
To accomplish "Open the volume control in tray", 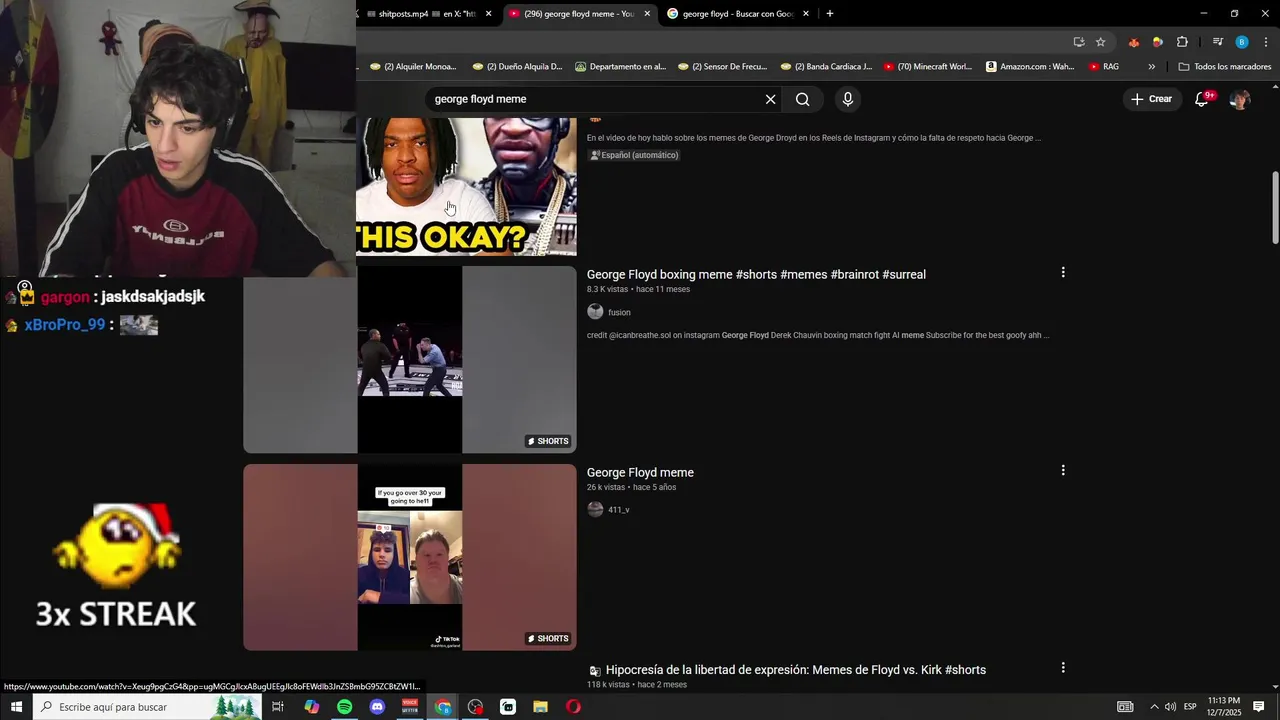I will pos(1170,707).
